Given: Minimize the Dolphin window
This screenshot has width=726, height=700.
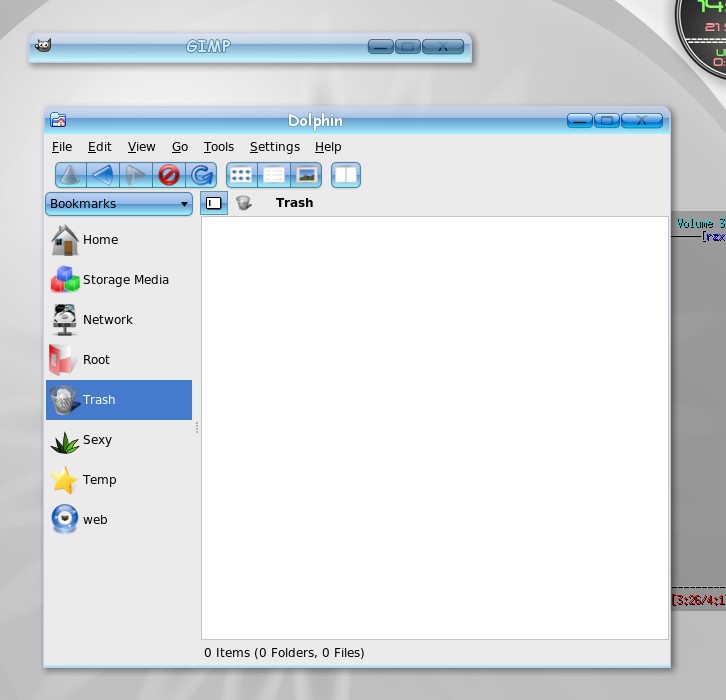Looking at the screenshot, I should click(x=580, y=121).
